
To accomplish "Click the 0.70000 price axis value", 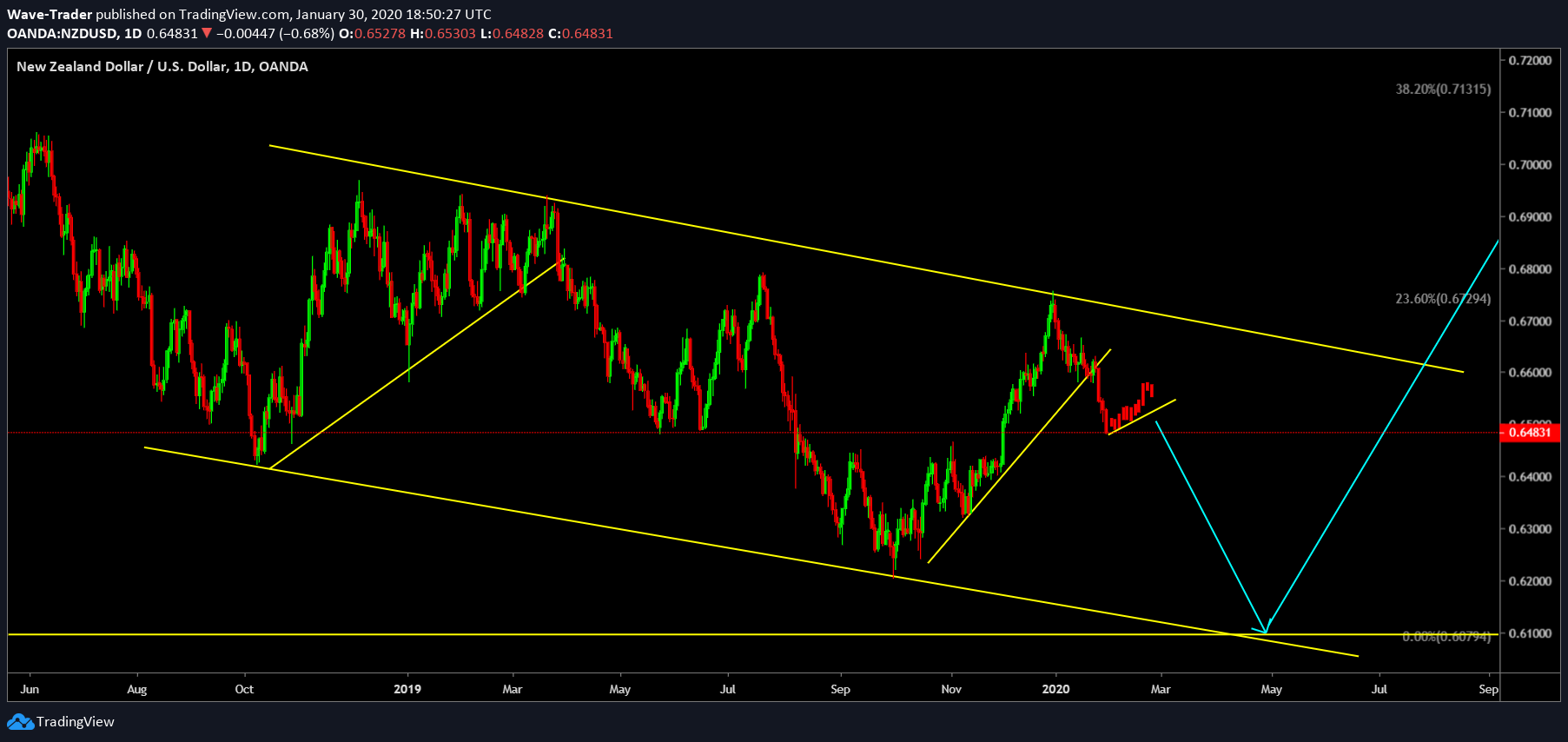I will (x=1530, y=165).
